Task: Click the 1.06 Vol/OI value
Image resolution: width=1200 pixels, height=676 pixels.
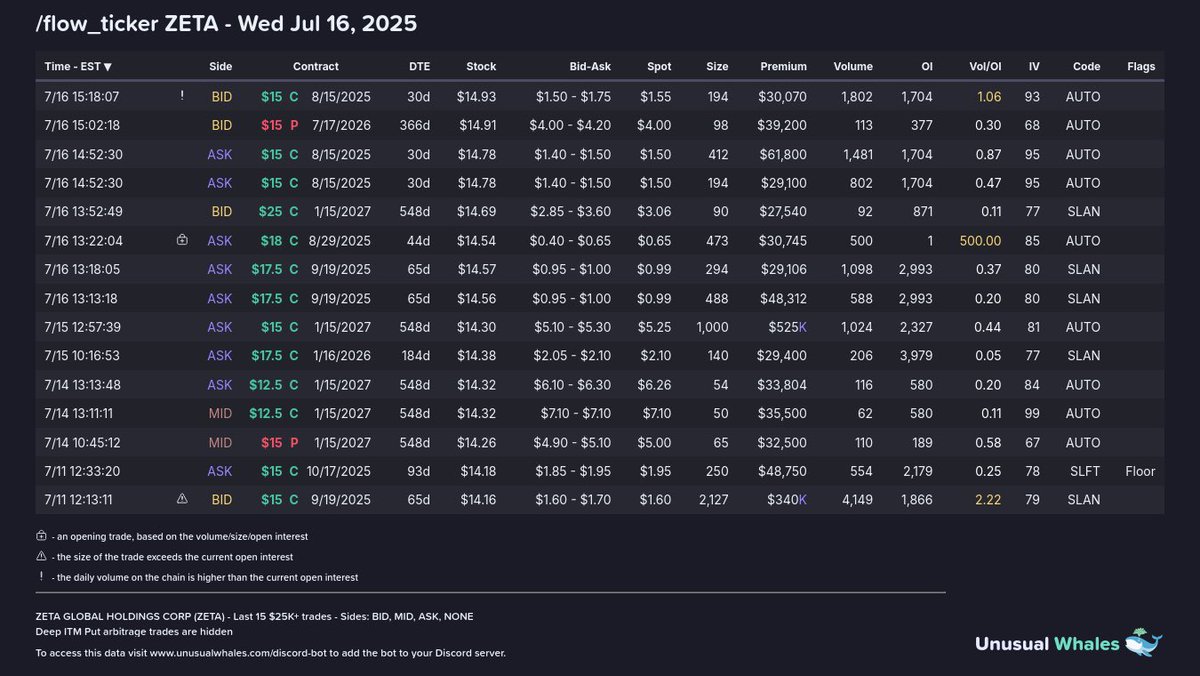Action: [988, 97]
